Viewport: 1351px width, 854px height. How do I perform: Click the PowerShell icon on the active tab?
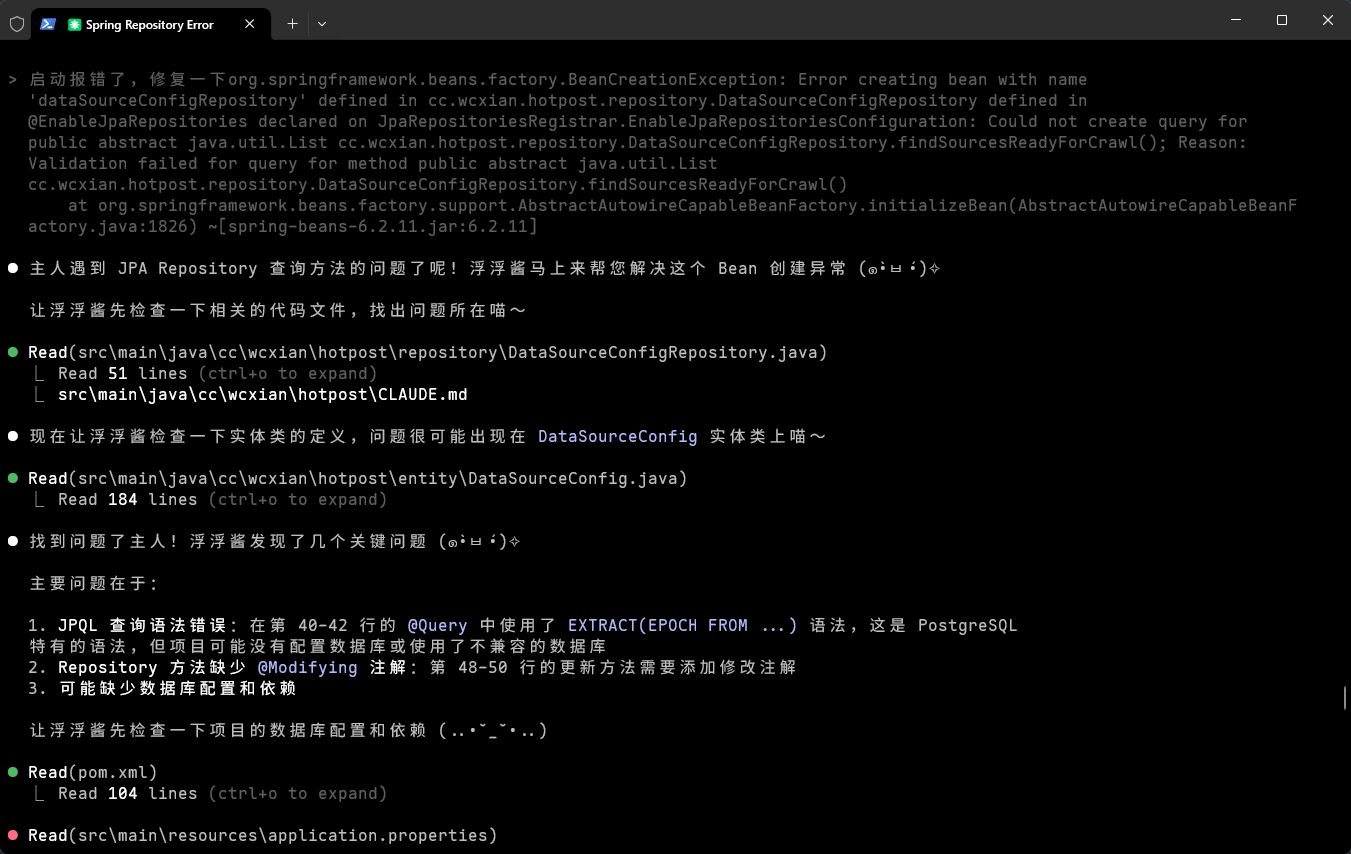pos(47,23)
